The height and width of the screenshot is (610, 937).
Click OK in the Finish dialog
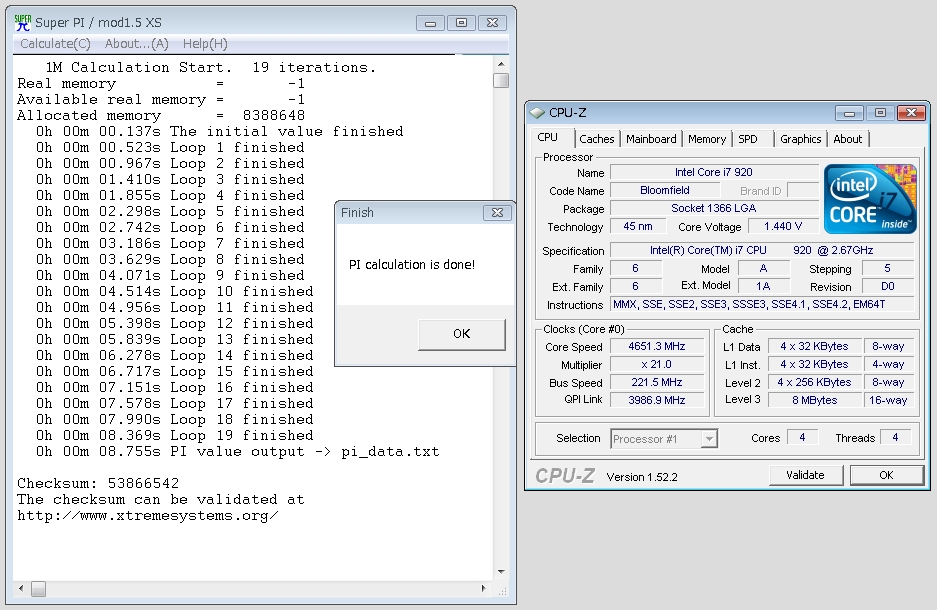(x=461, y=334)
